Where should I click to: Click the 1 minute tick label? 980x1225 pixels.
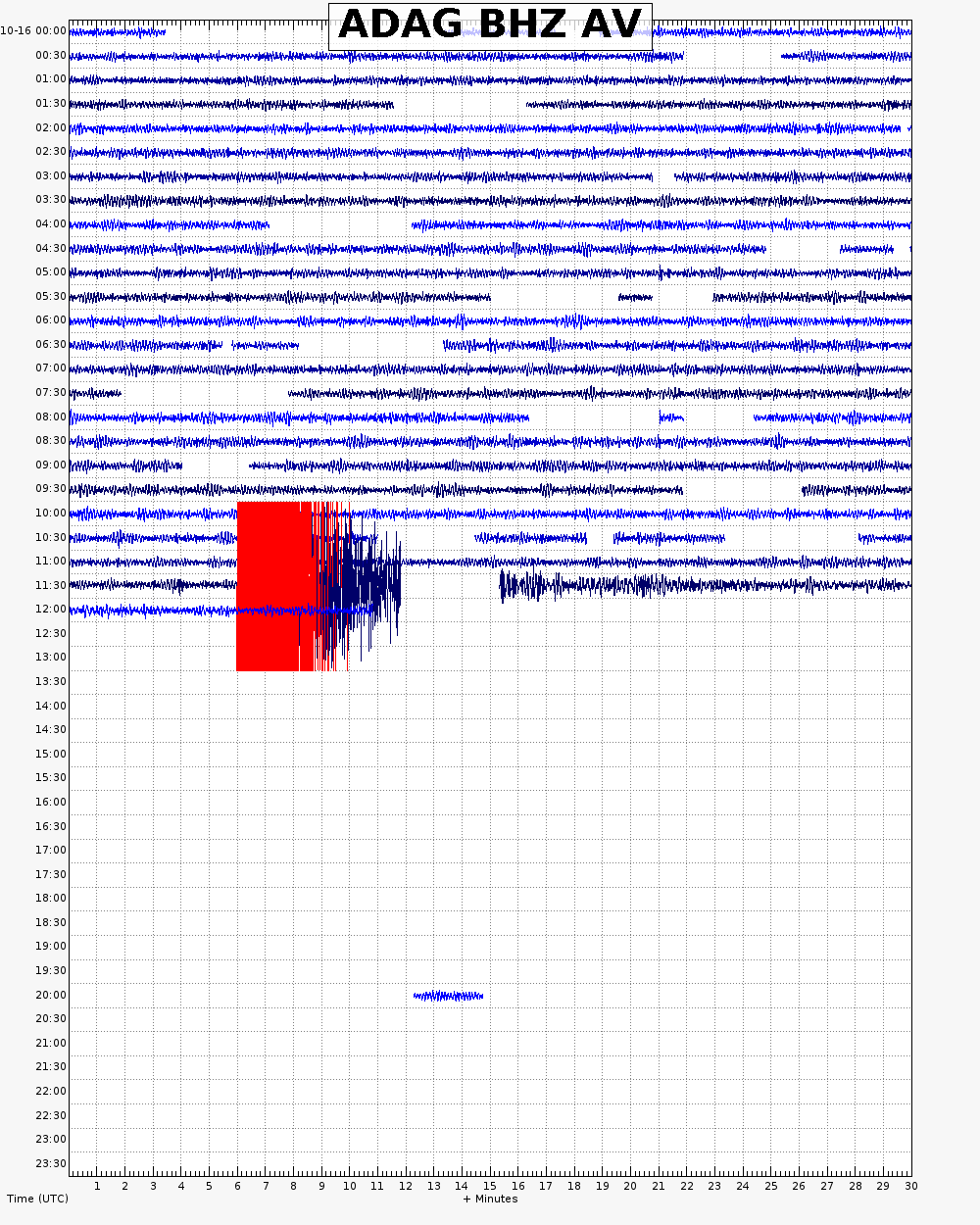click(x=97, y=1186)
